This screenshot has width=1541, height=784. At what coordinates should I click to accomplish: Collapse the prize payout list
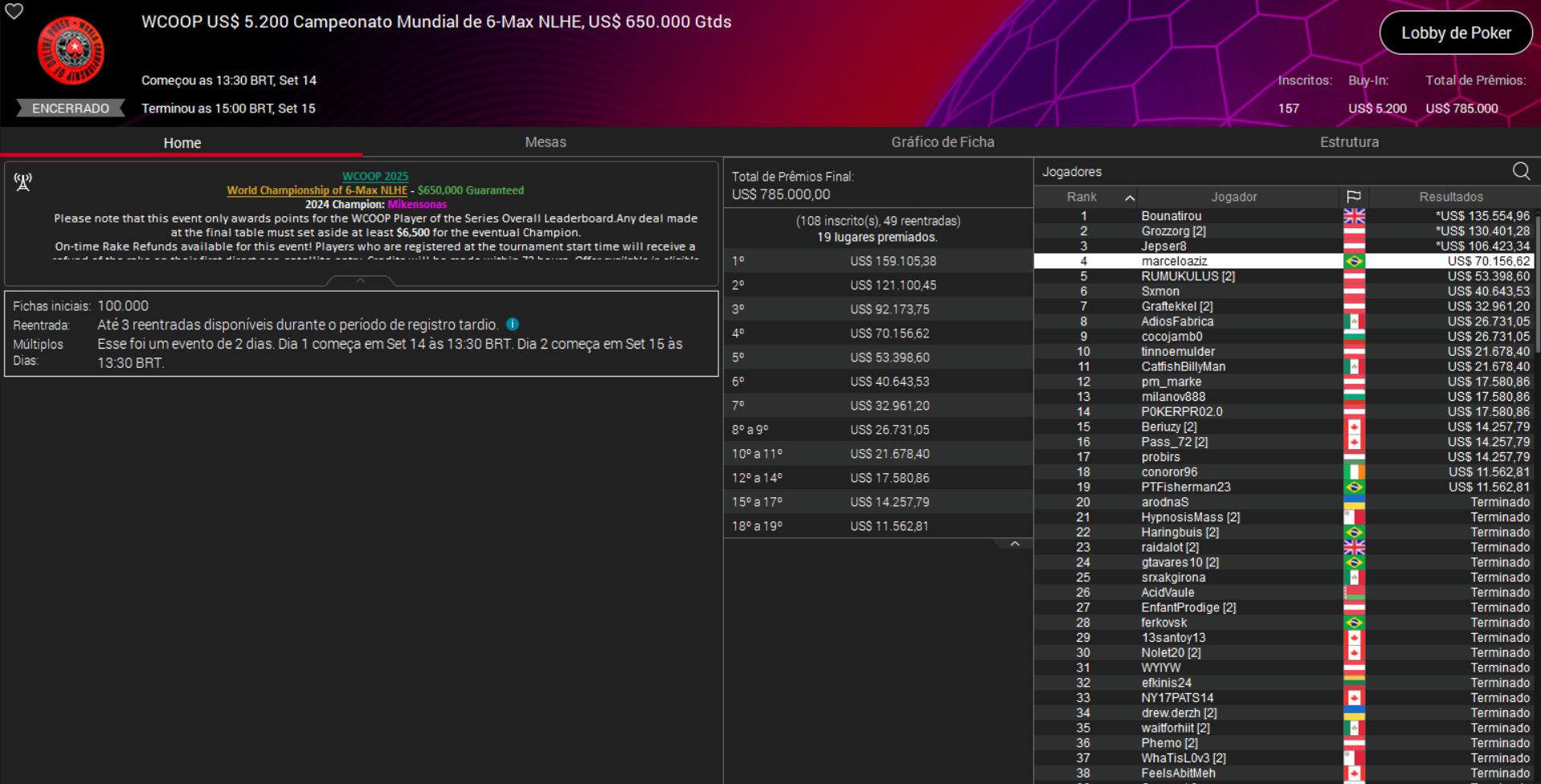pos(1015,544)
